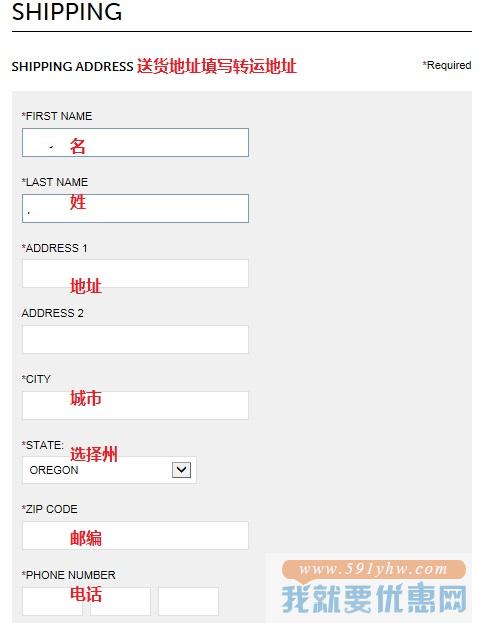Select the Zip Code input field

(x=135, y=536)
